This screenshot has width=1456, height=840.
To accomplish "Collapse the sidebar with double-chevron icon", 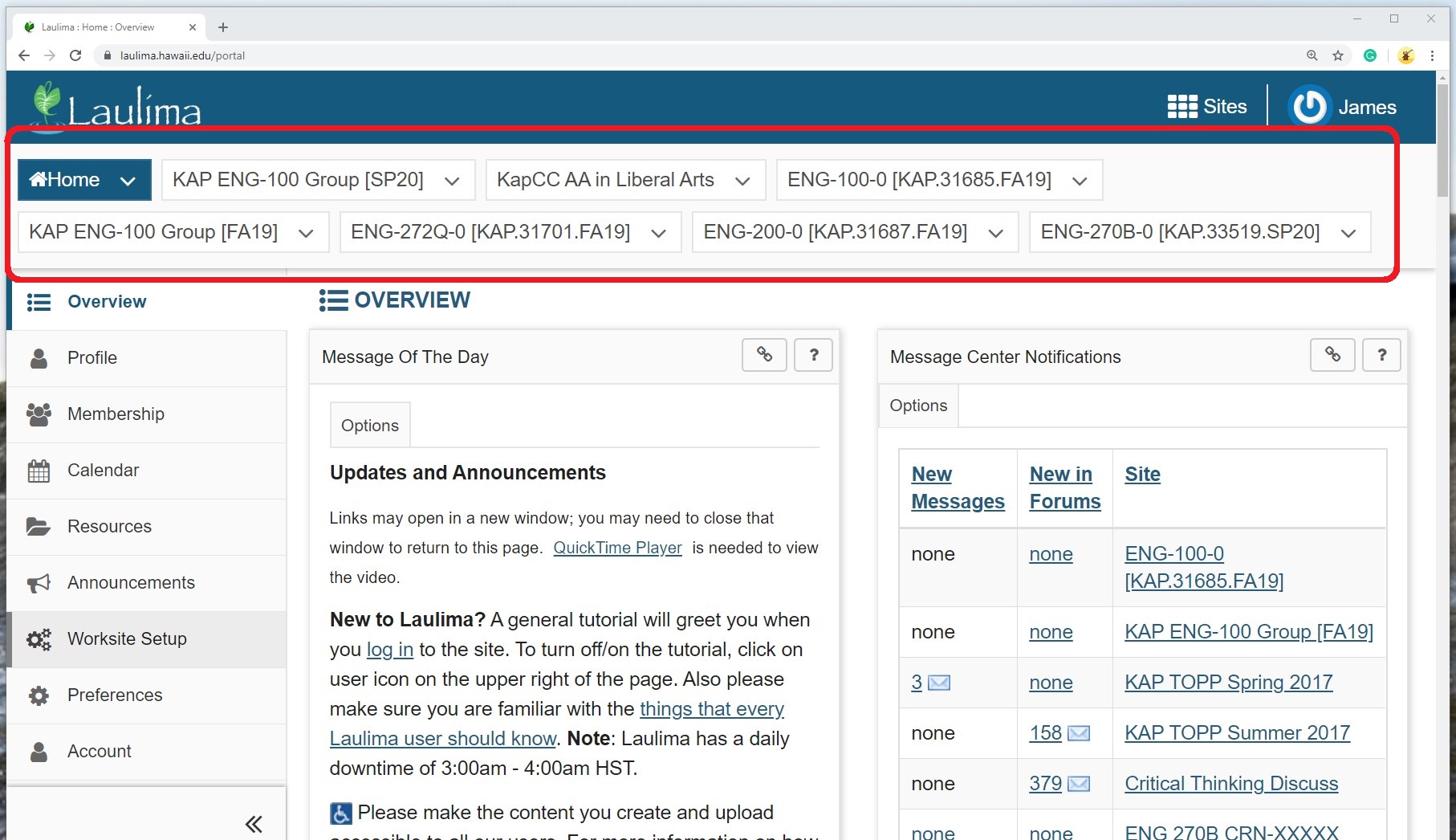I will [x=254, y=824].
